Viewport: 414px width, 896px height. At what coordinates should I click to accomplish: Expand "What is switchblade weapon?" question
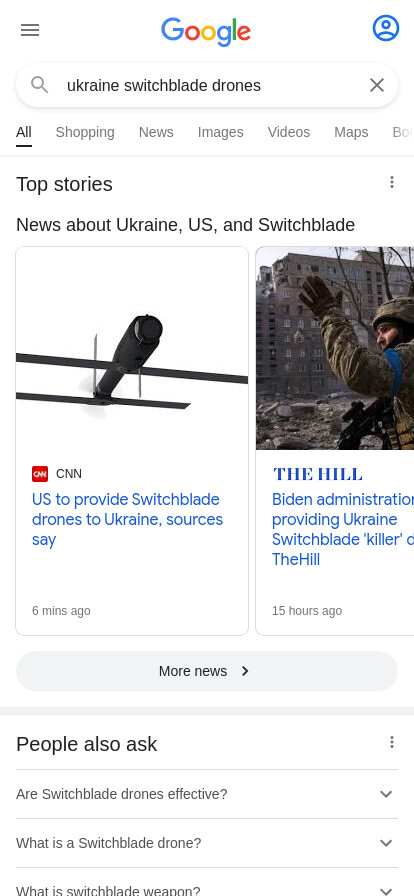(x=206, y=885)
